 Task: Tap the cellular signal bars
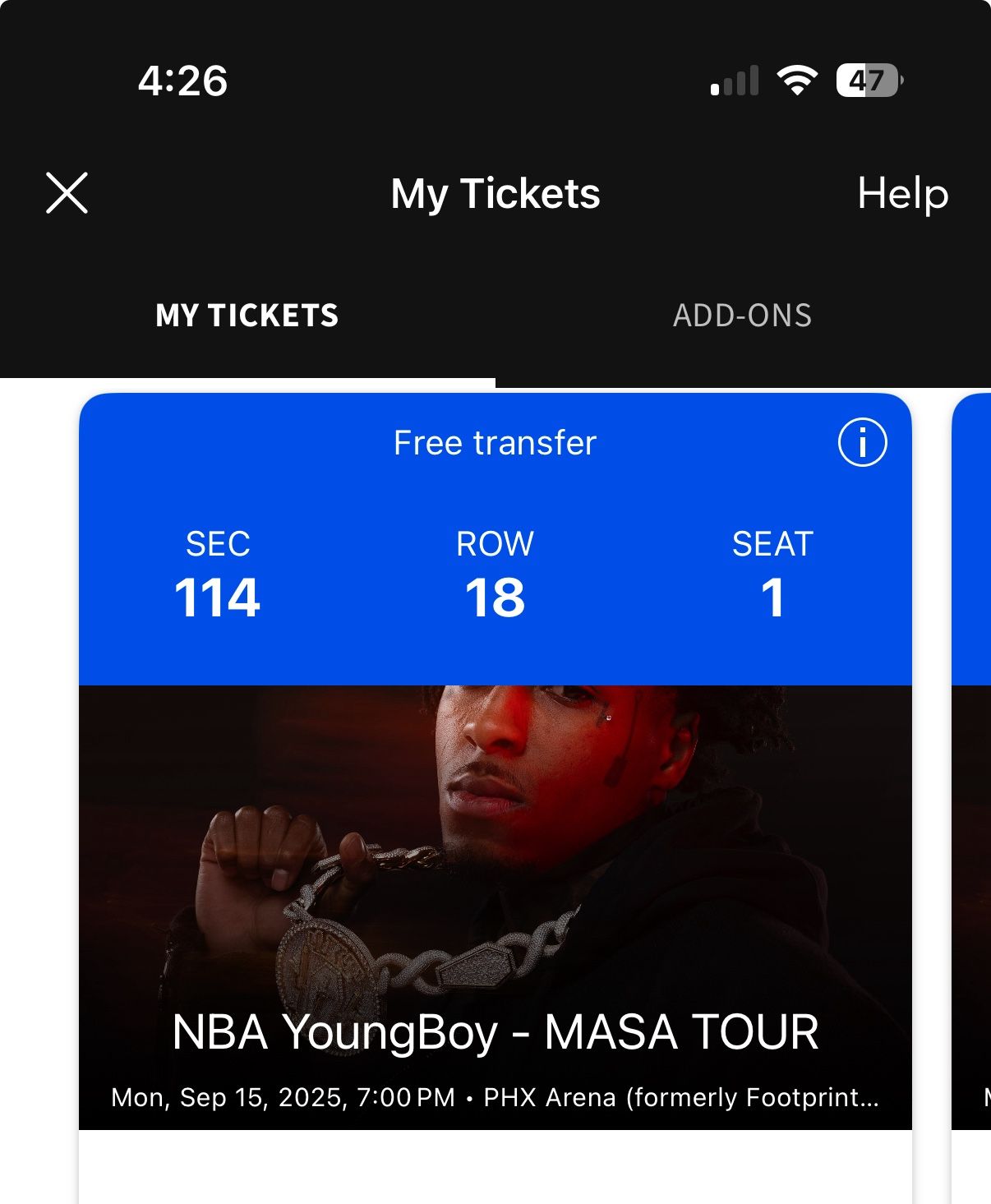[735, 81]
